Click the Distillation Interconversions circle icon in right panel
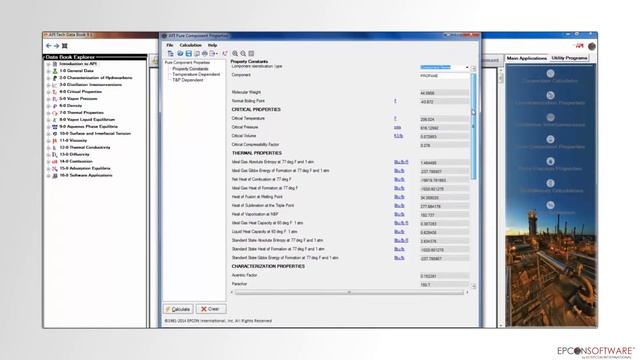 (x=550, y=118)
